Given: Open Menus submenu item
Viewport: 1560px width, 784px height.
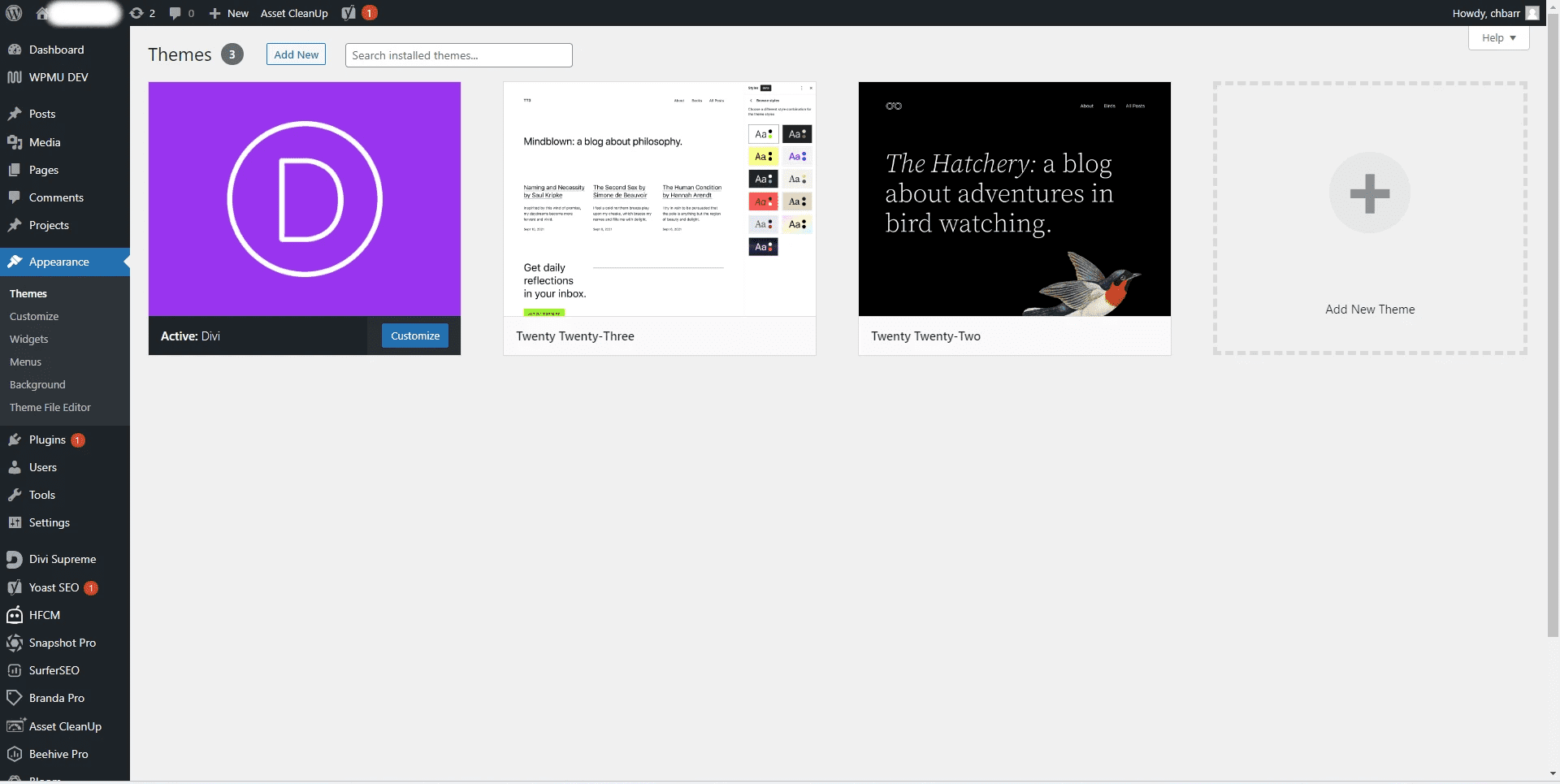Looking at the screenshot, I should tap(25, 362).
